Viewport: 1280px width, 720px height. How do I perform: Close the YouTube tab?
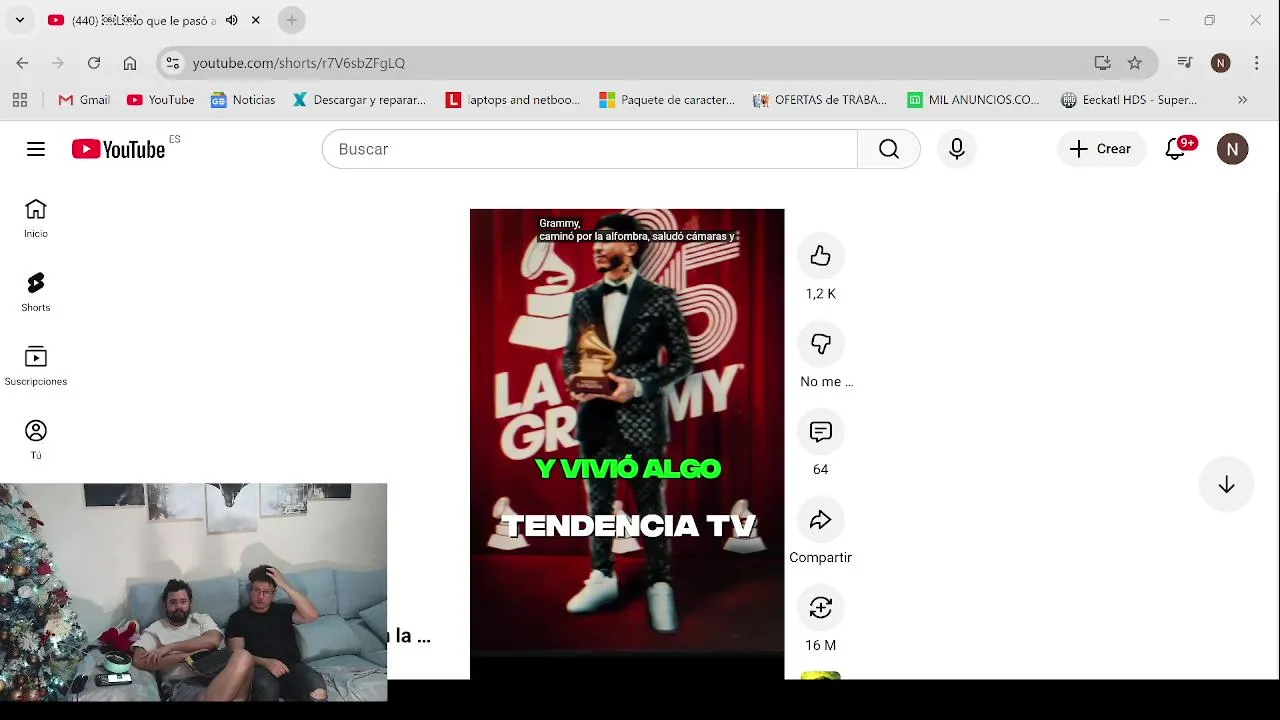tap(256, 20)
